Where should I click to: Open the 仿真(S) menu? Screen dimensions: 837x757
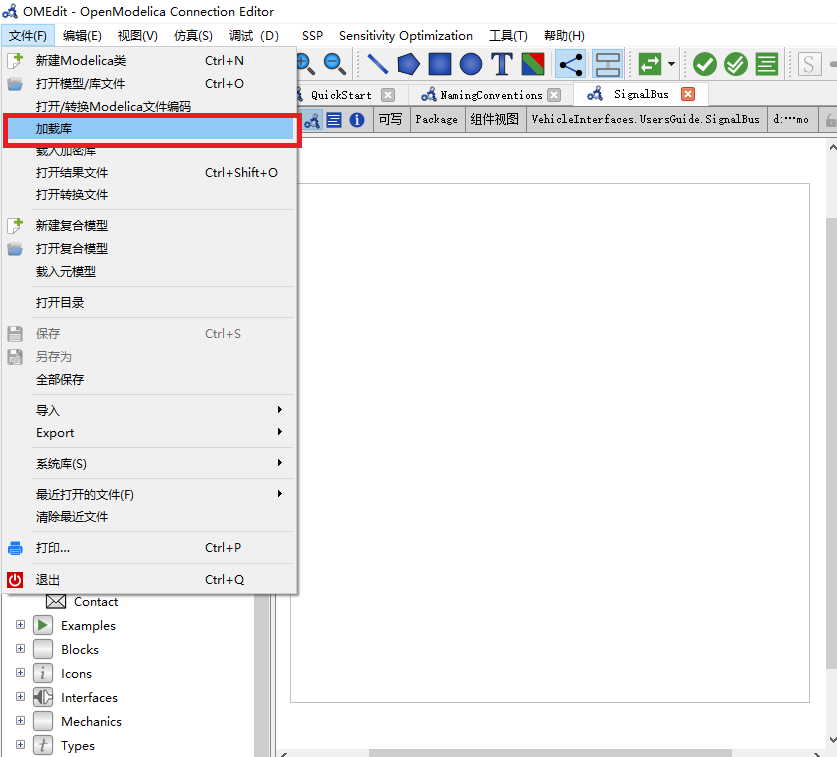(193, 35)
